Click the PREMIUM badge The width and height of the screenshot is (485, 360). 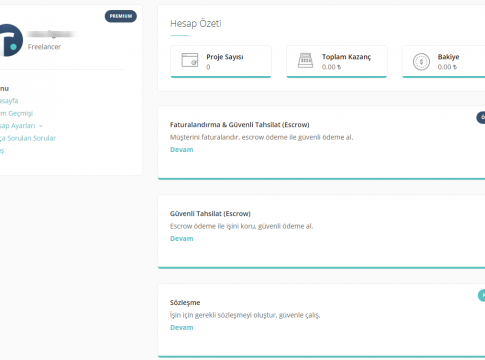[x=121, y=16]
